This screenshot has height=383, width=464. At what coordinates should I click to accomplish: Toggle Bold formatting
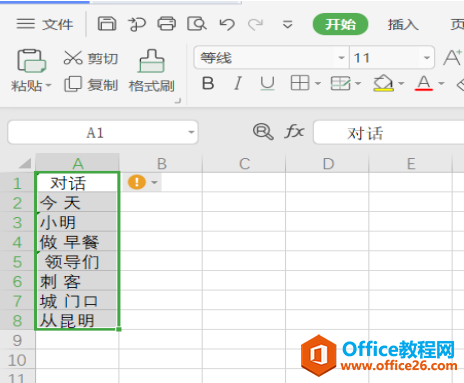coord(208,83)
